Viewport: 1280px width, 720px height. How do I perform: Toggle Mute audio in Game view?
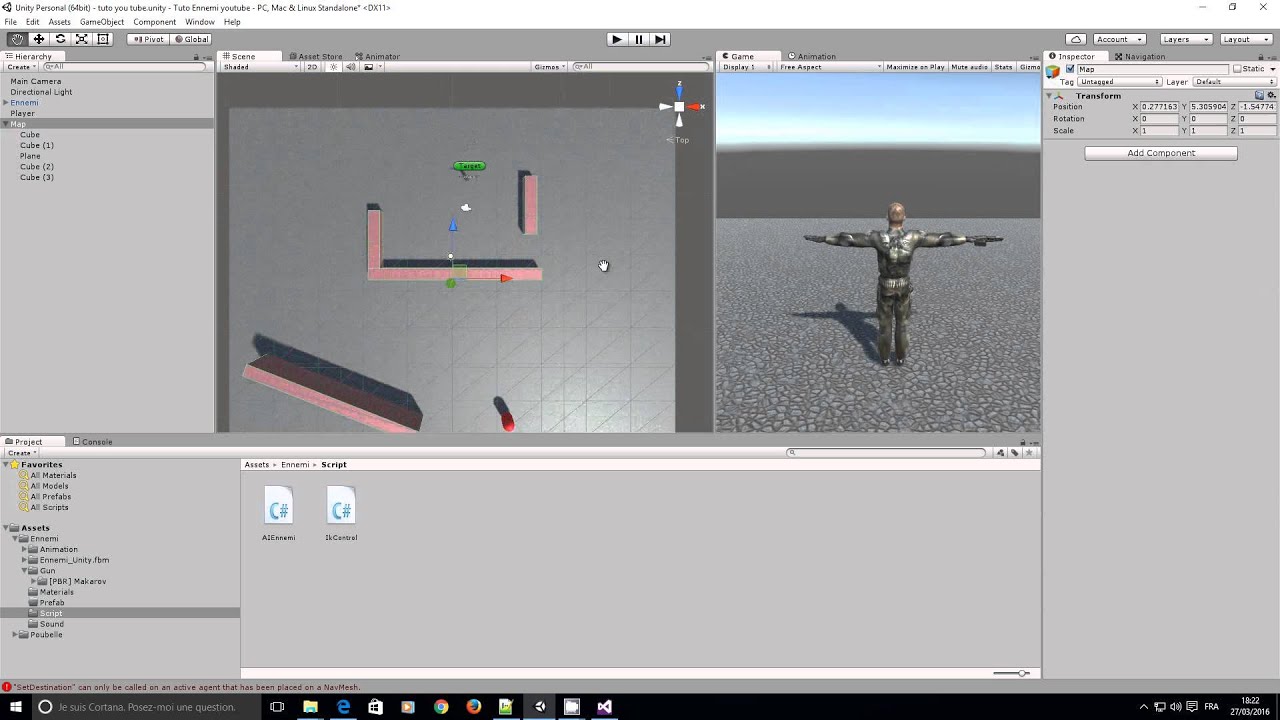969,67
